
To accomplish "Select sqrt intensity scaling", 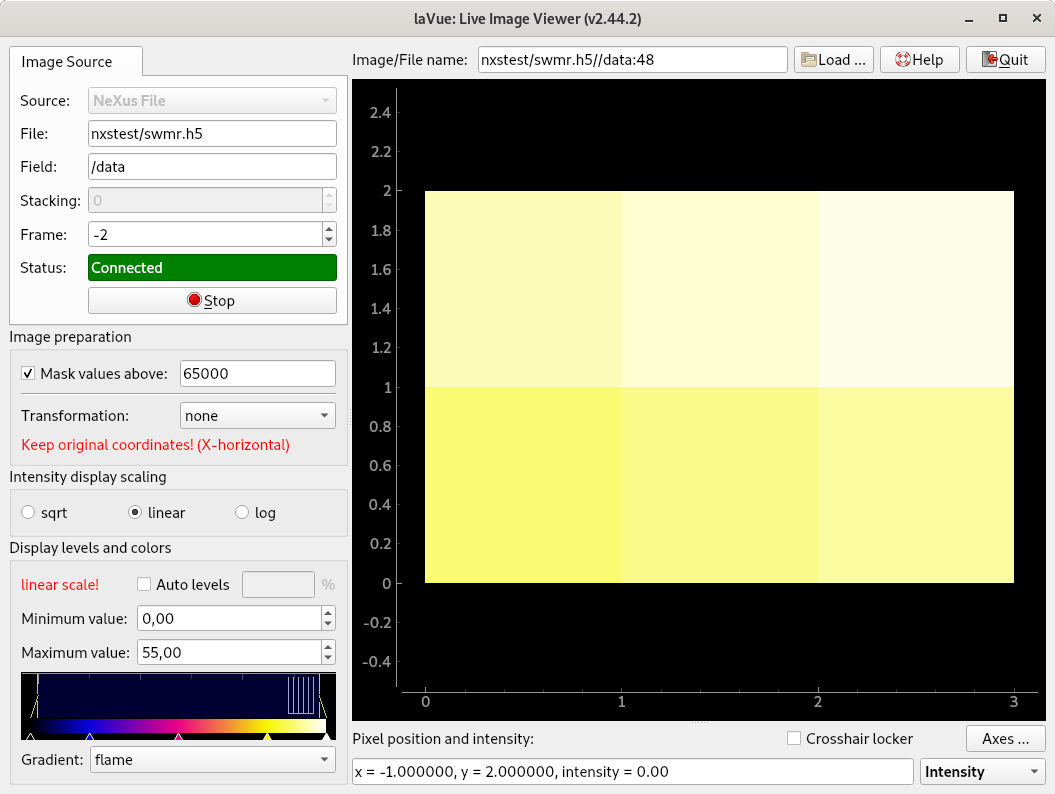I will [x=29, y=513].
